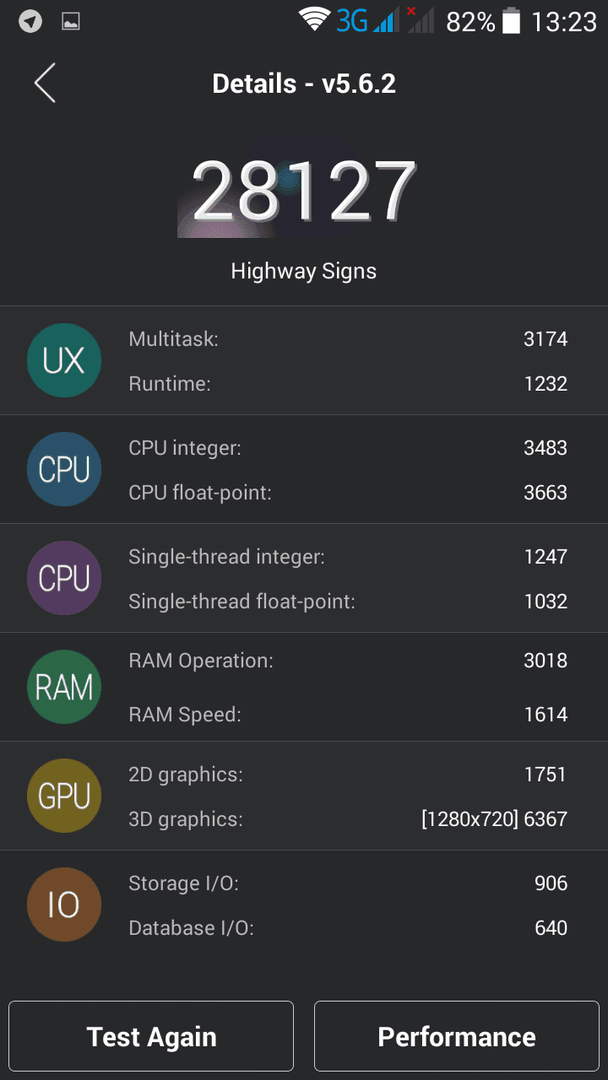Tap the Highway Signs device name

click(x=304, y=271)
